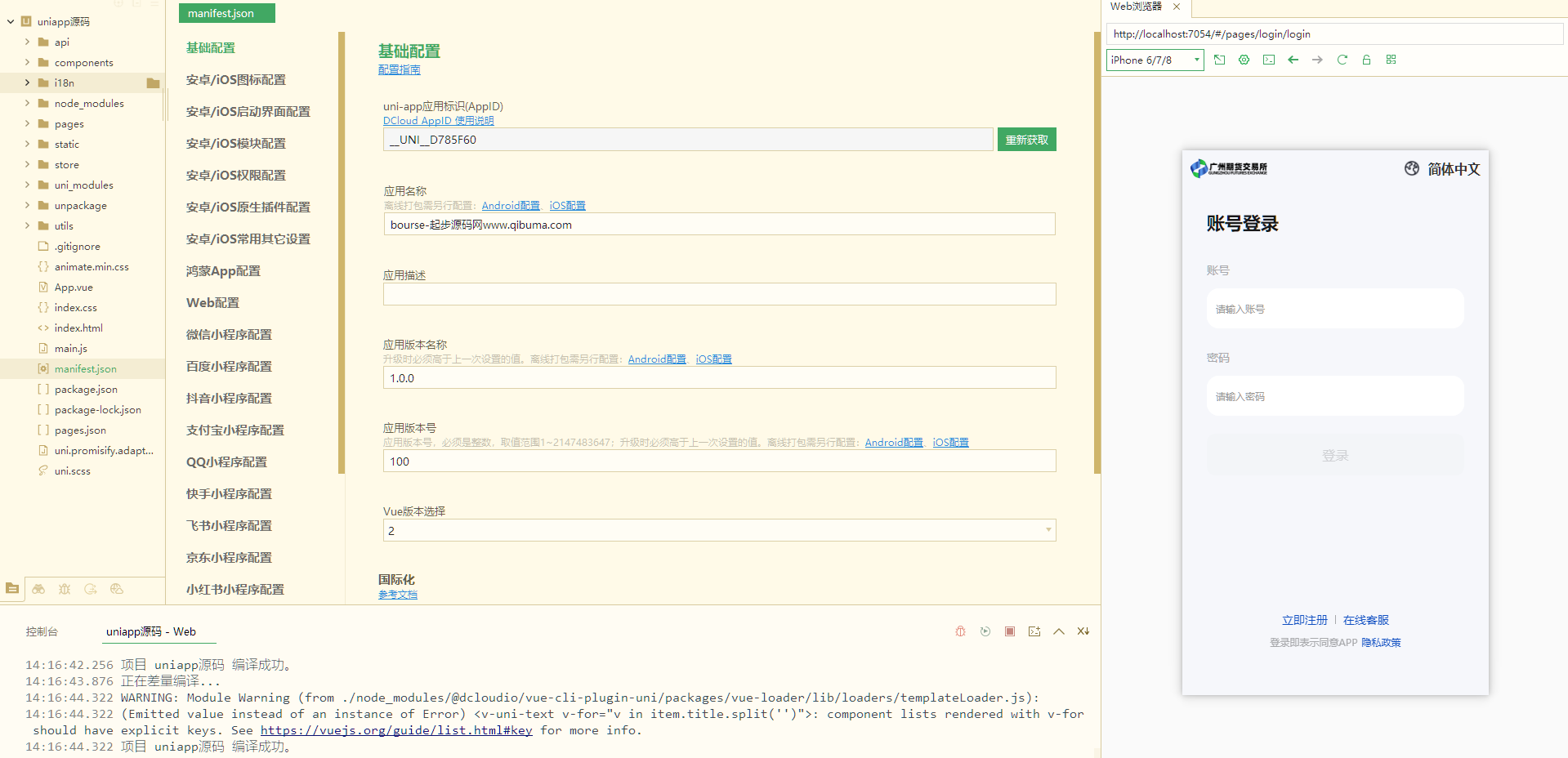Open the Vue version selection dropdown
The height and width of the screenshot is (758, 1568).
tap(719, 531)
